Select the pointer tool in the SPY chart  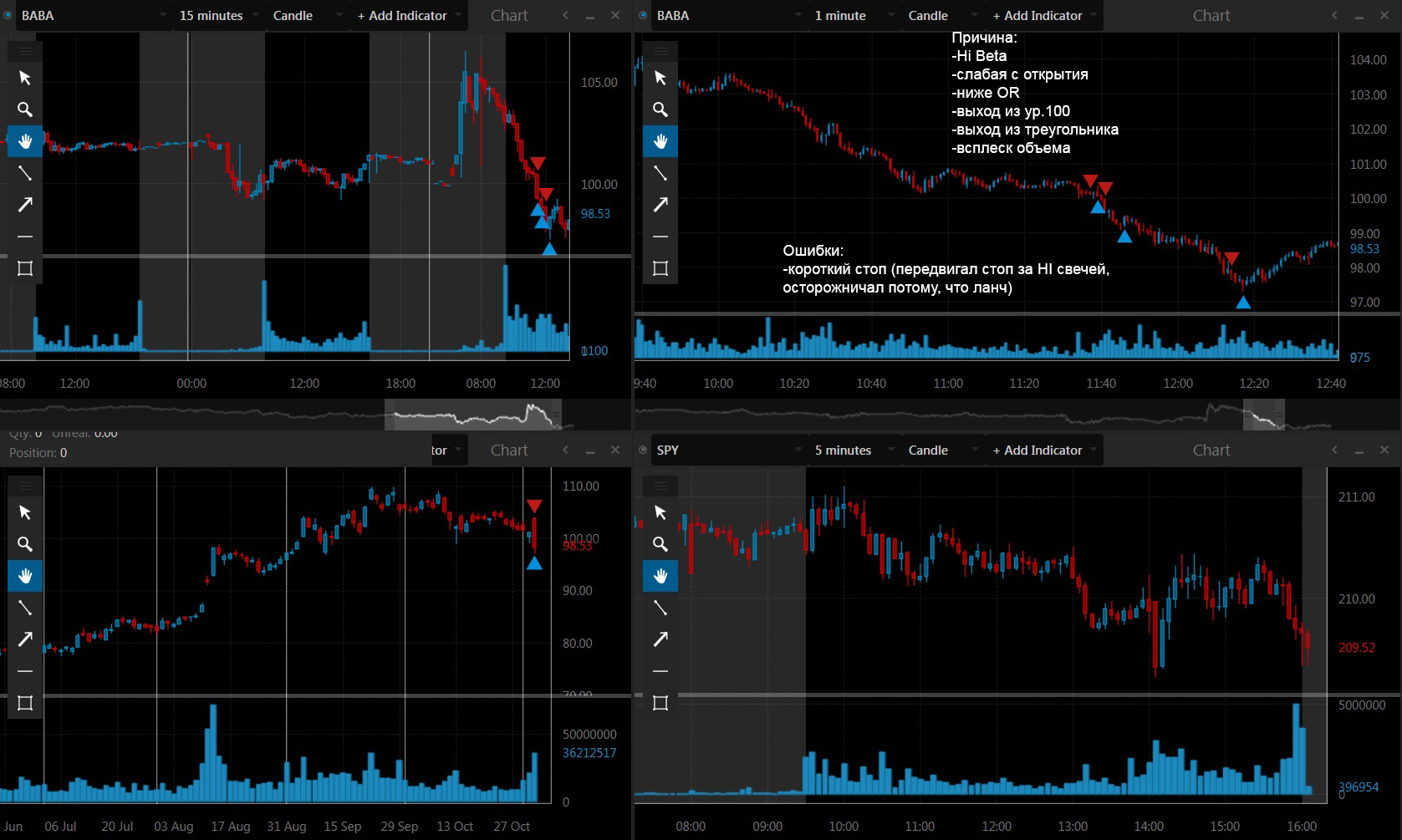click(x=660, y=512)
